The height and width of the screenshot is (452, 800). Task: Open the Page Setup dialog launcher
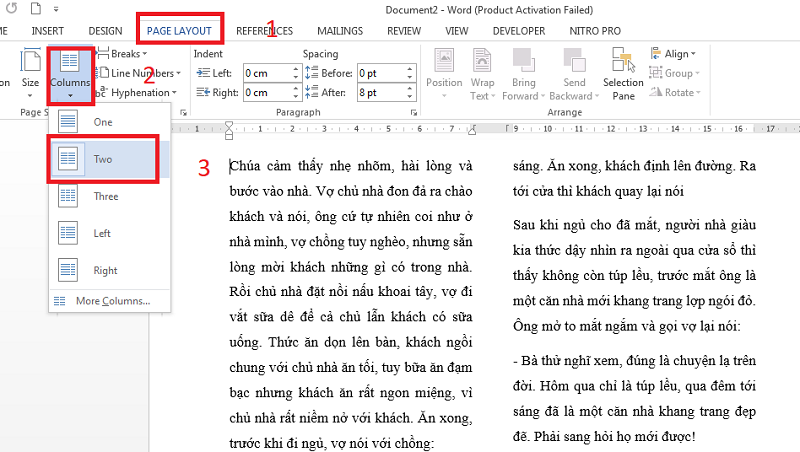(183, 113)
